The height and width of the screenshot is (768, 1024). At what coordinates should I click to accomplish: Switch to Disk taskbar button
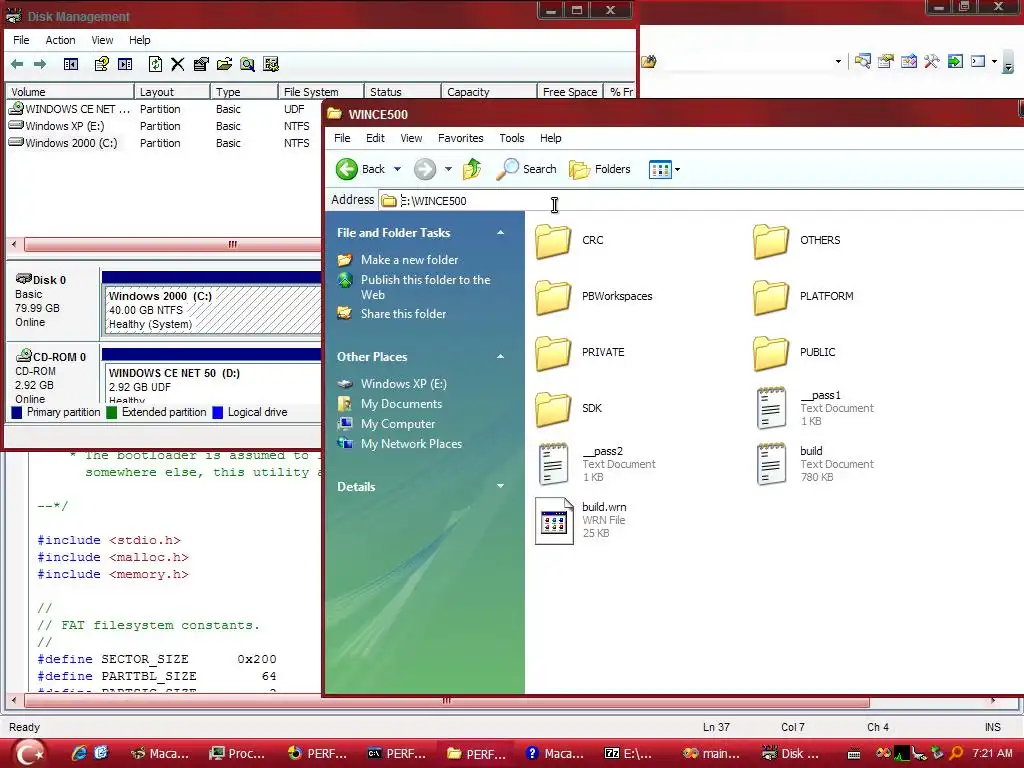click(x=792, y=754)
